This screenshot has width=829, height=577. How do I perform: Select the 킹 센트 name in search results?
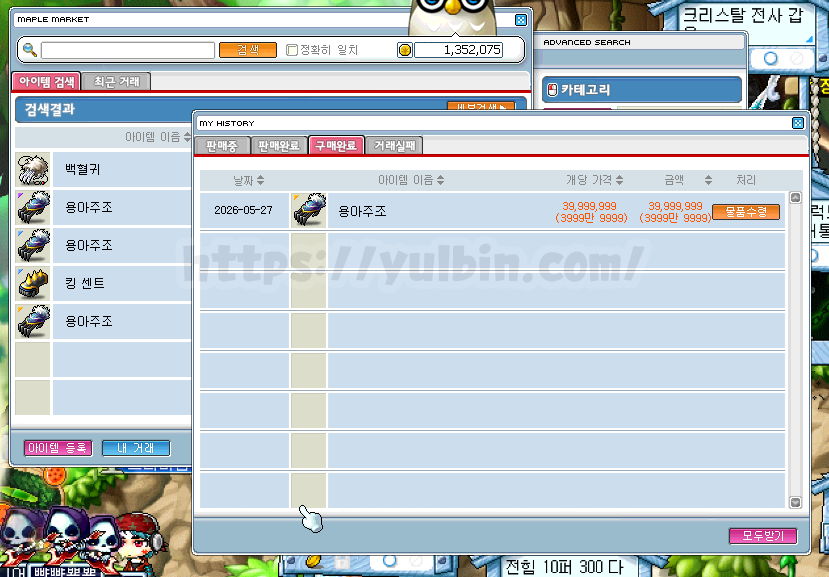tap(85, 283)
